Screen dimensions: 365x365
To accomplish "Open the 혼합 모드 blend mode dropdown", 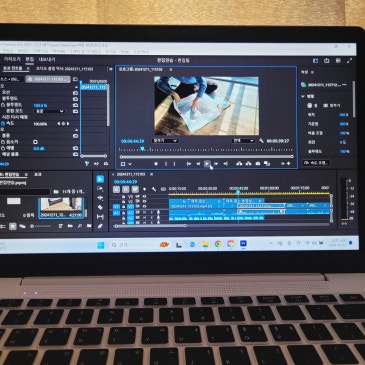I will pos(49,111).
